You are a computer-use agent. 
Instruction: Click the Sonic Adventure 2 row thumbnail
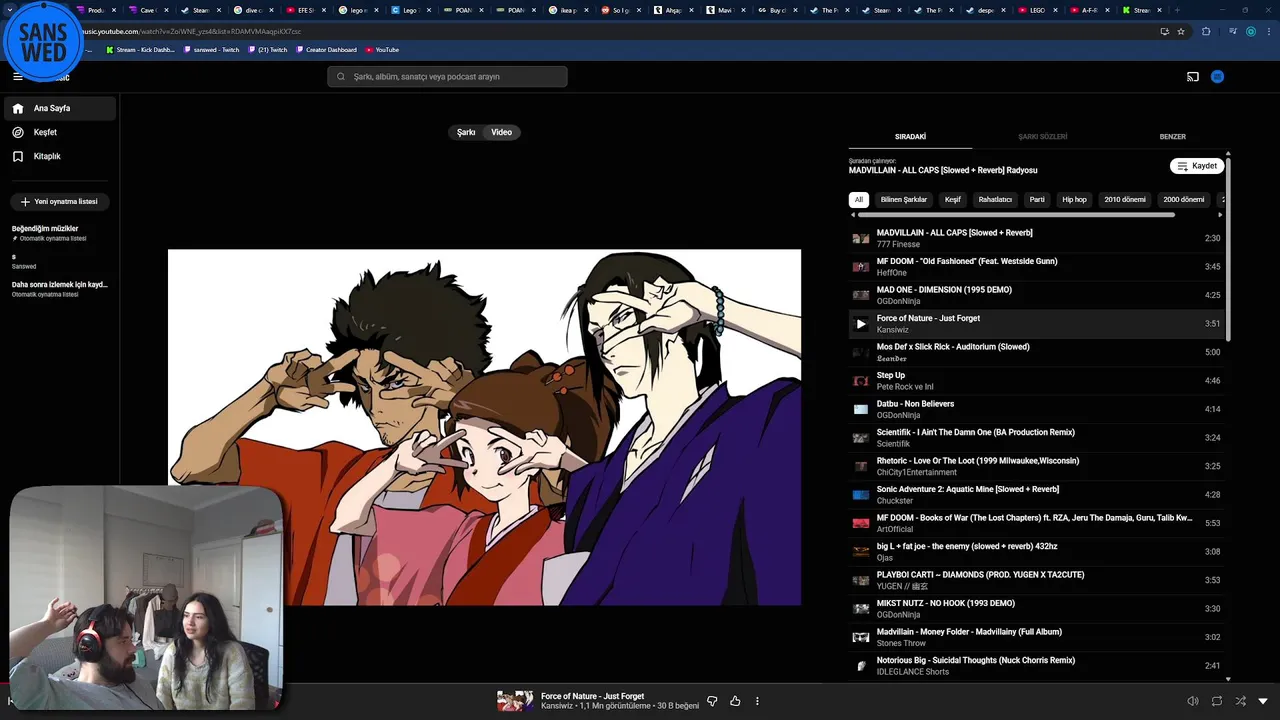[x=860, y=495]
